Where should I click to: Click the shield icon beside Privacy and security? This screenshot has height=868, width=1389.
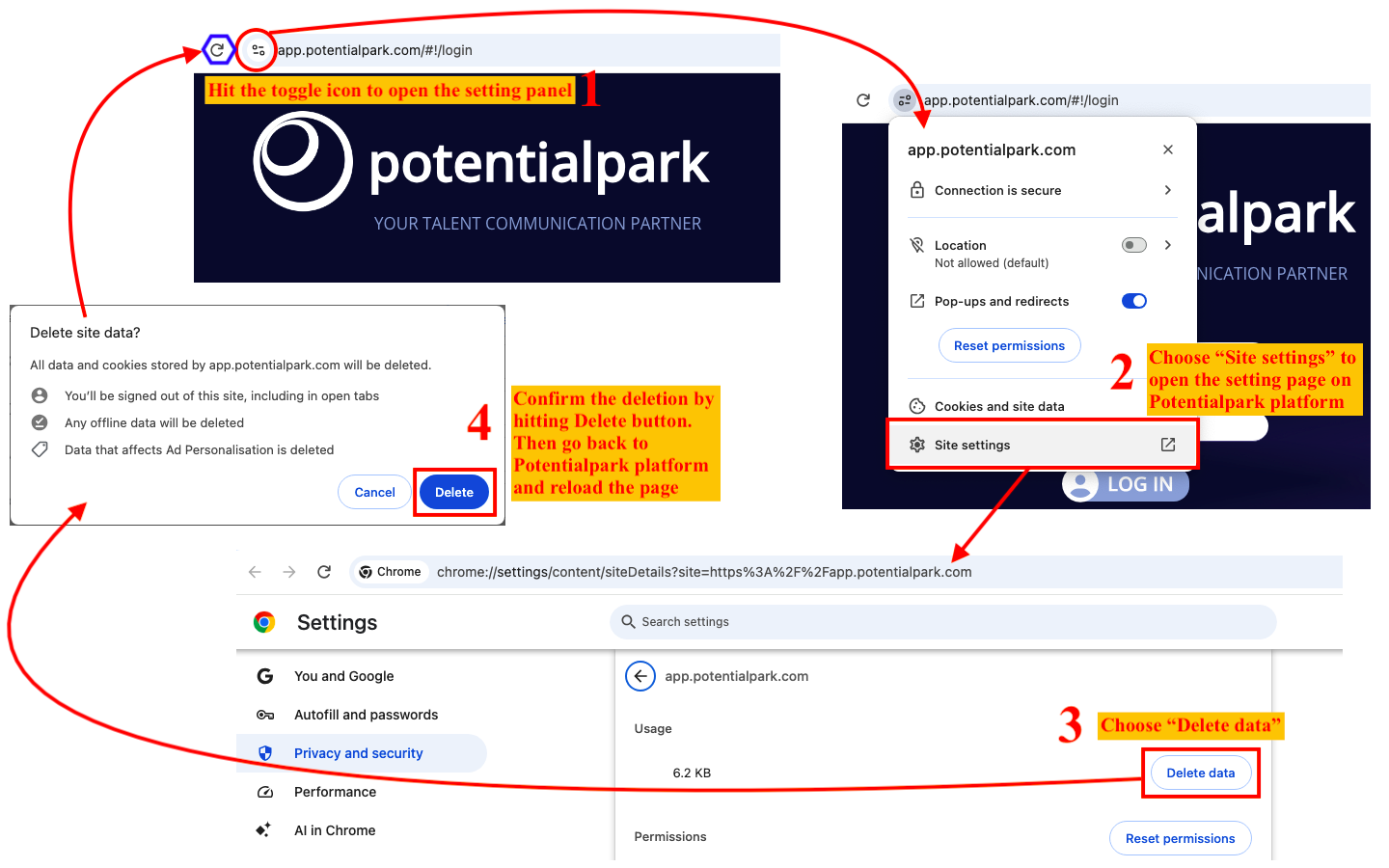pyautogui.click(x=265, y=753)
